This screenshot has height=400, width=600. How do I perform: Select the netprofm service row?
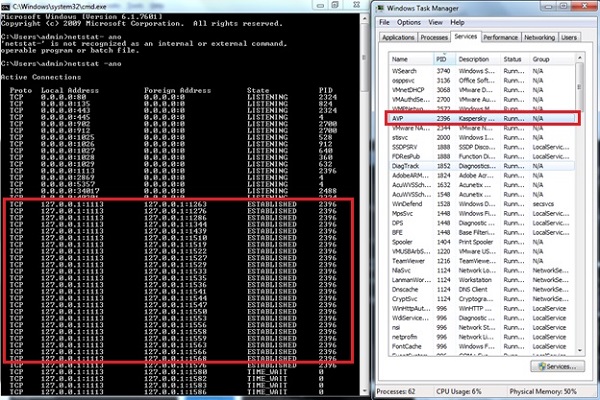point(482,337)
